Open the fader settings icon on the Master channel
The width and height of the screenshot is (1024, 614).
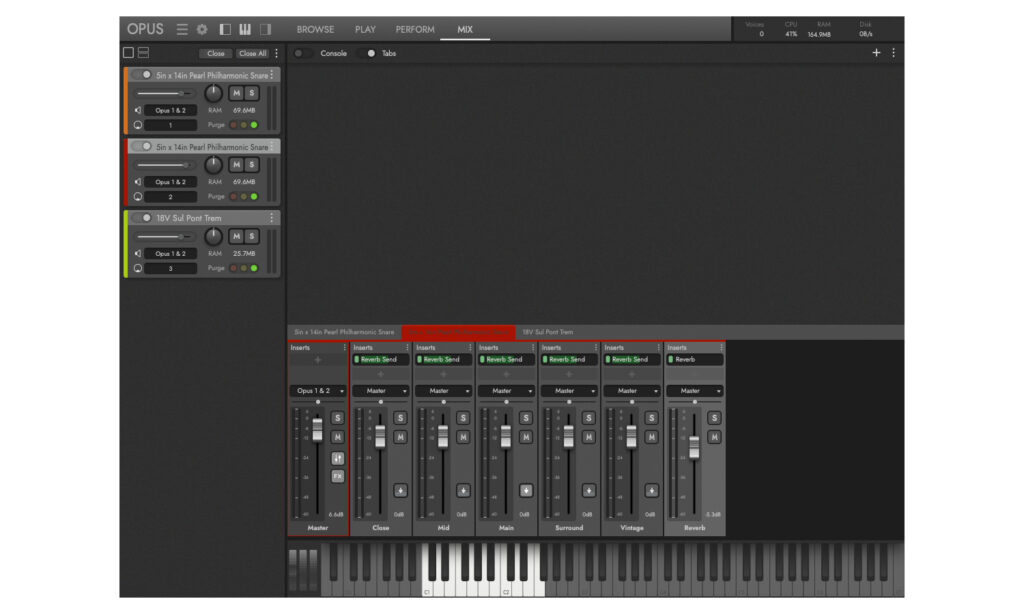coord(338,458)
